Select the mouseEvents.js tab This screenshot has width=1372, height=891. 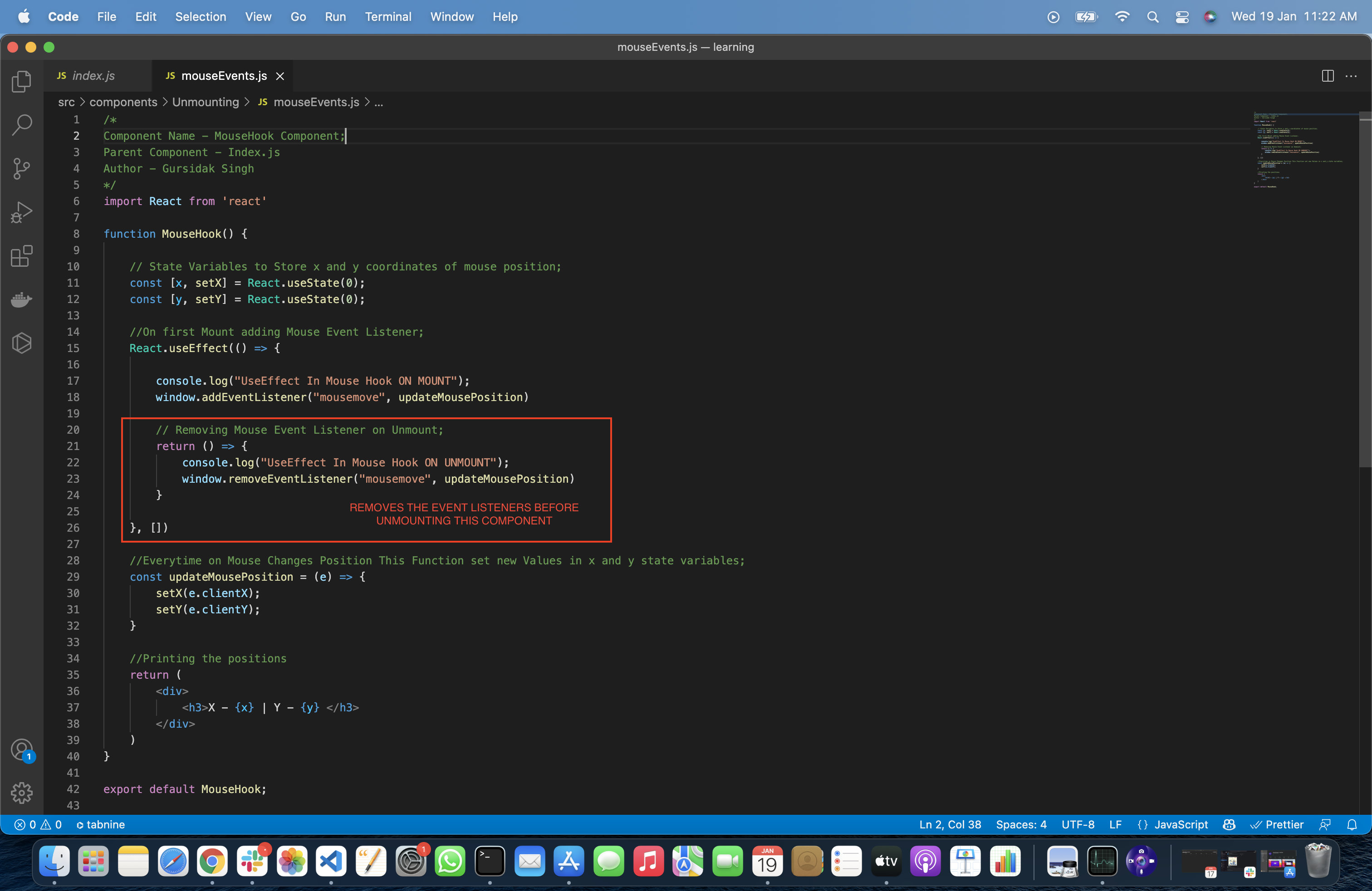(224, 76)
